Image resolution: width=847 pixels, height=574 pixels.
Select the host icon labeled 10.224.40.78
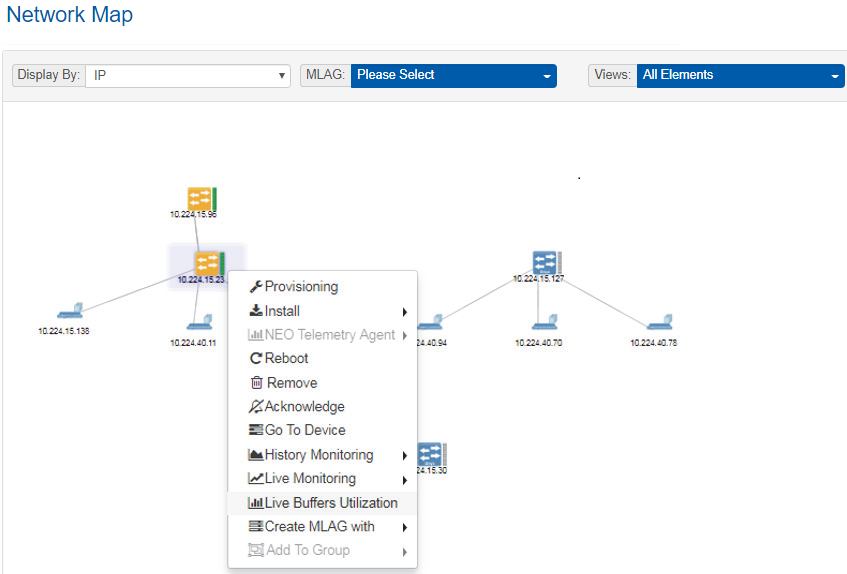pyautogui.click(x=658, y=323)
